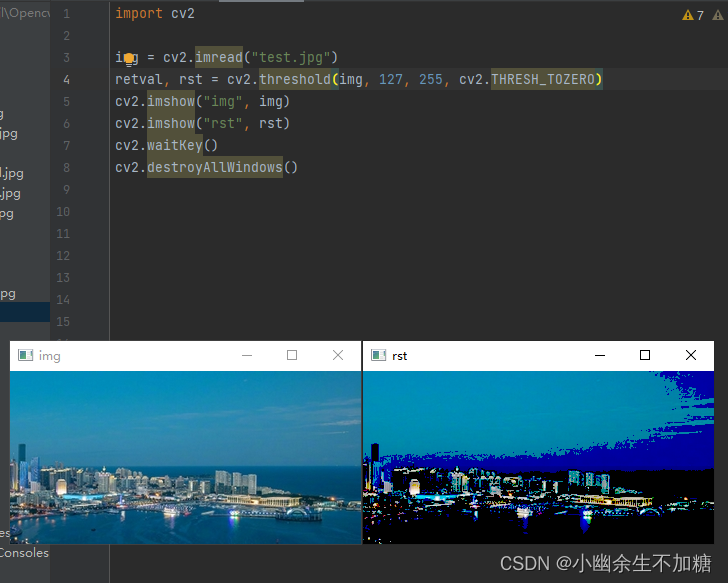Click the img window title icon
The image size is (728, 583).
(x=26, y=356)
